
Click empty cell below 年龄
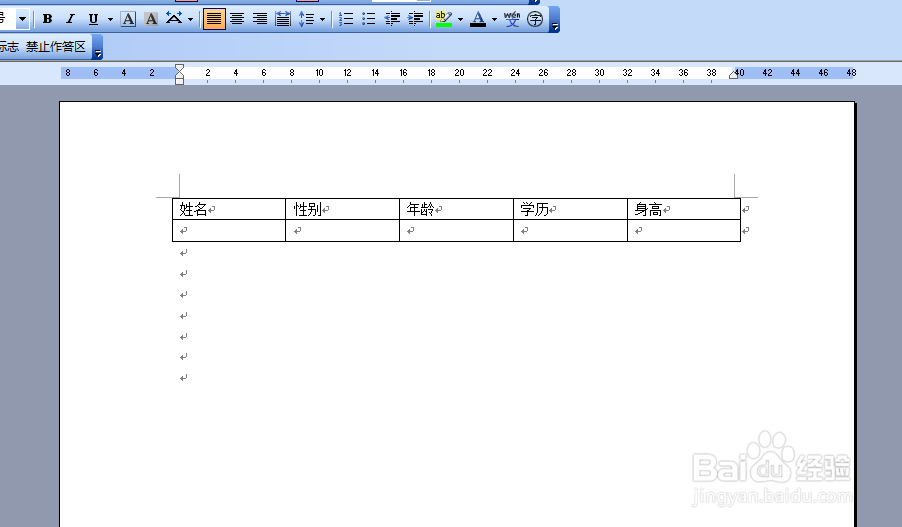coord(456,230)
